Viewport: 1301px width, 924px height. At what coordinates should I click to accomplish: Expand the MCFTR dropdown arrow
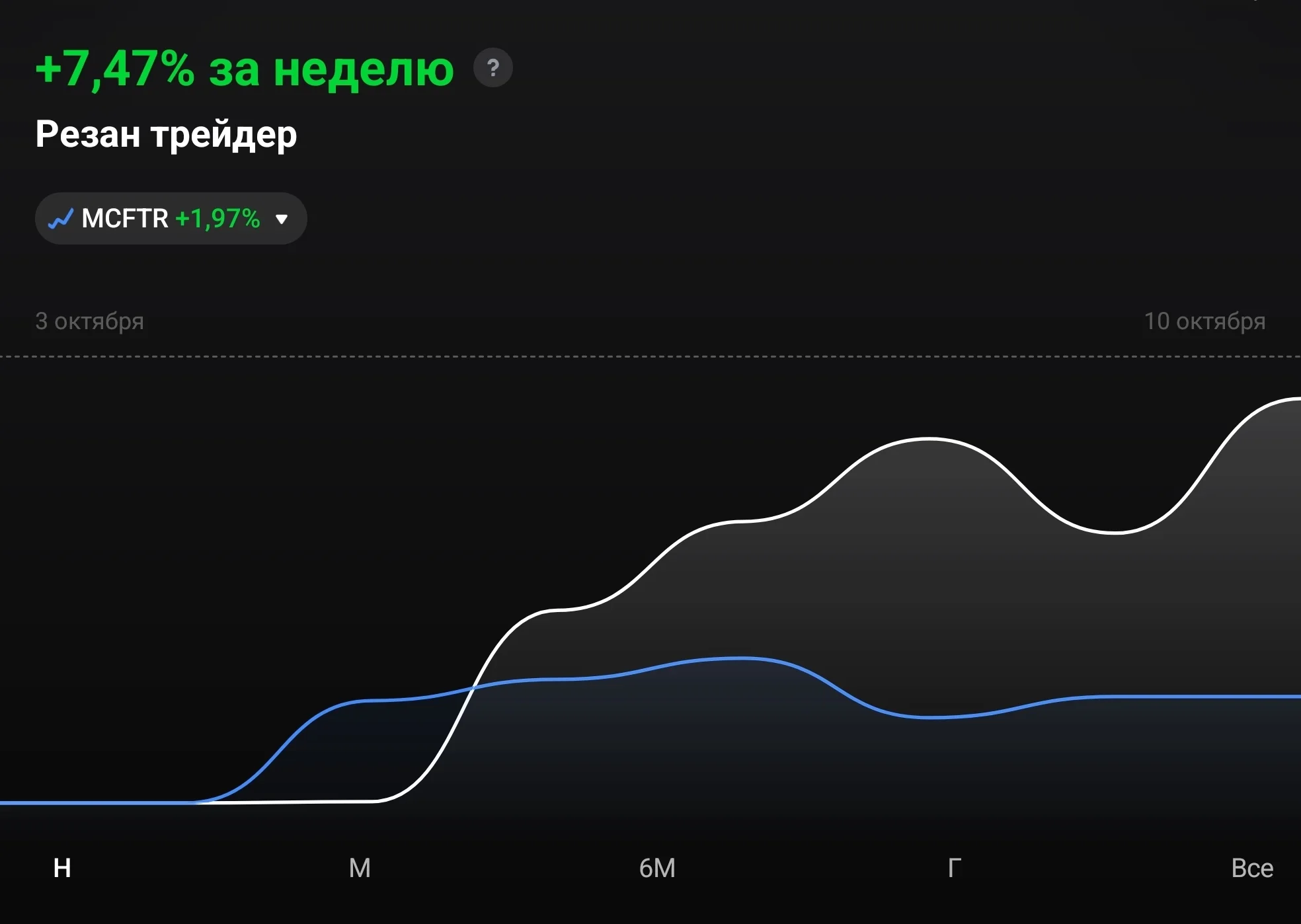282,219
